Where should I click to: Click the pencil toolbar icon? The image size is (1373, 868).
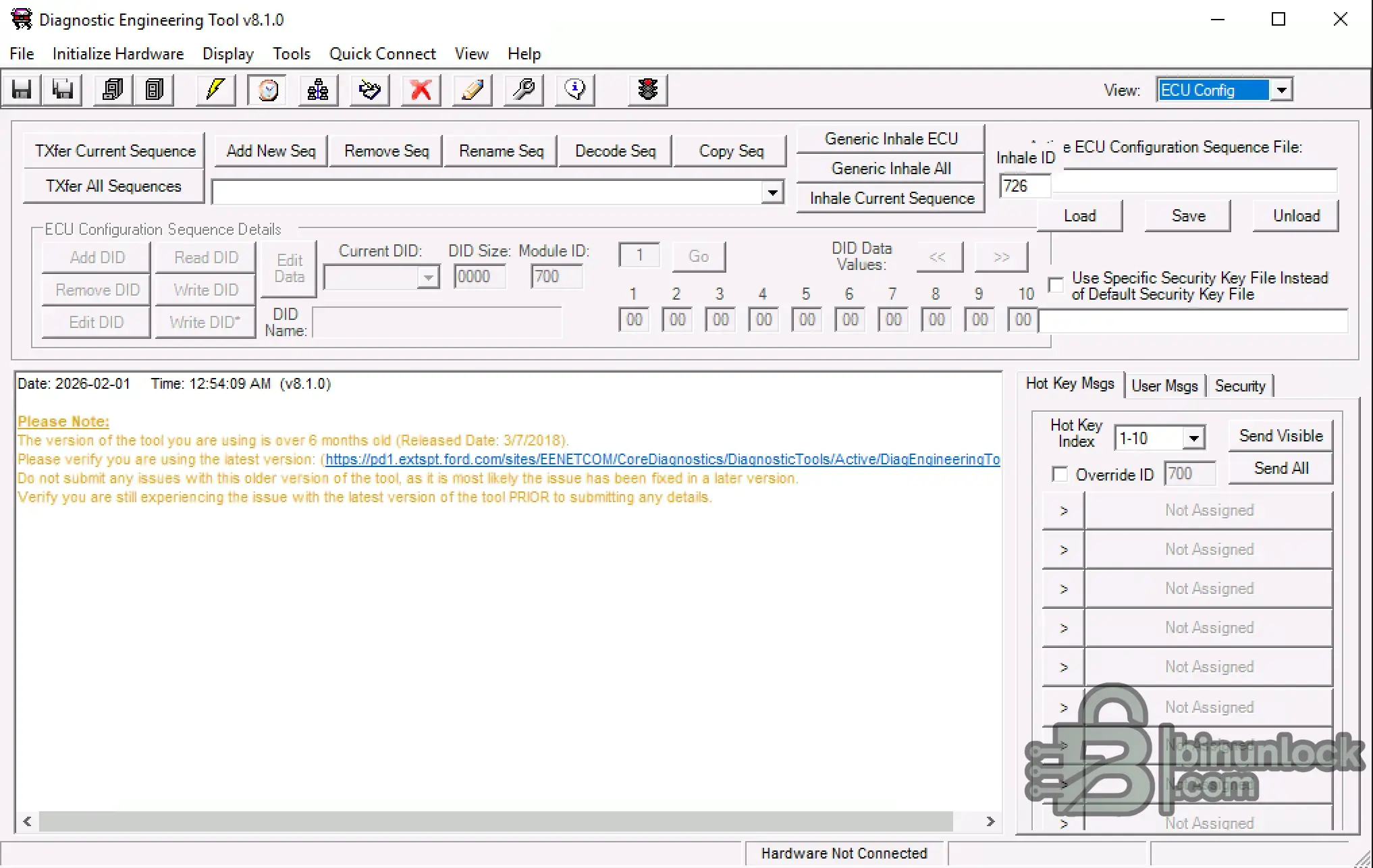472,90
